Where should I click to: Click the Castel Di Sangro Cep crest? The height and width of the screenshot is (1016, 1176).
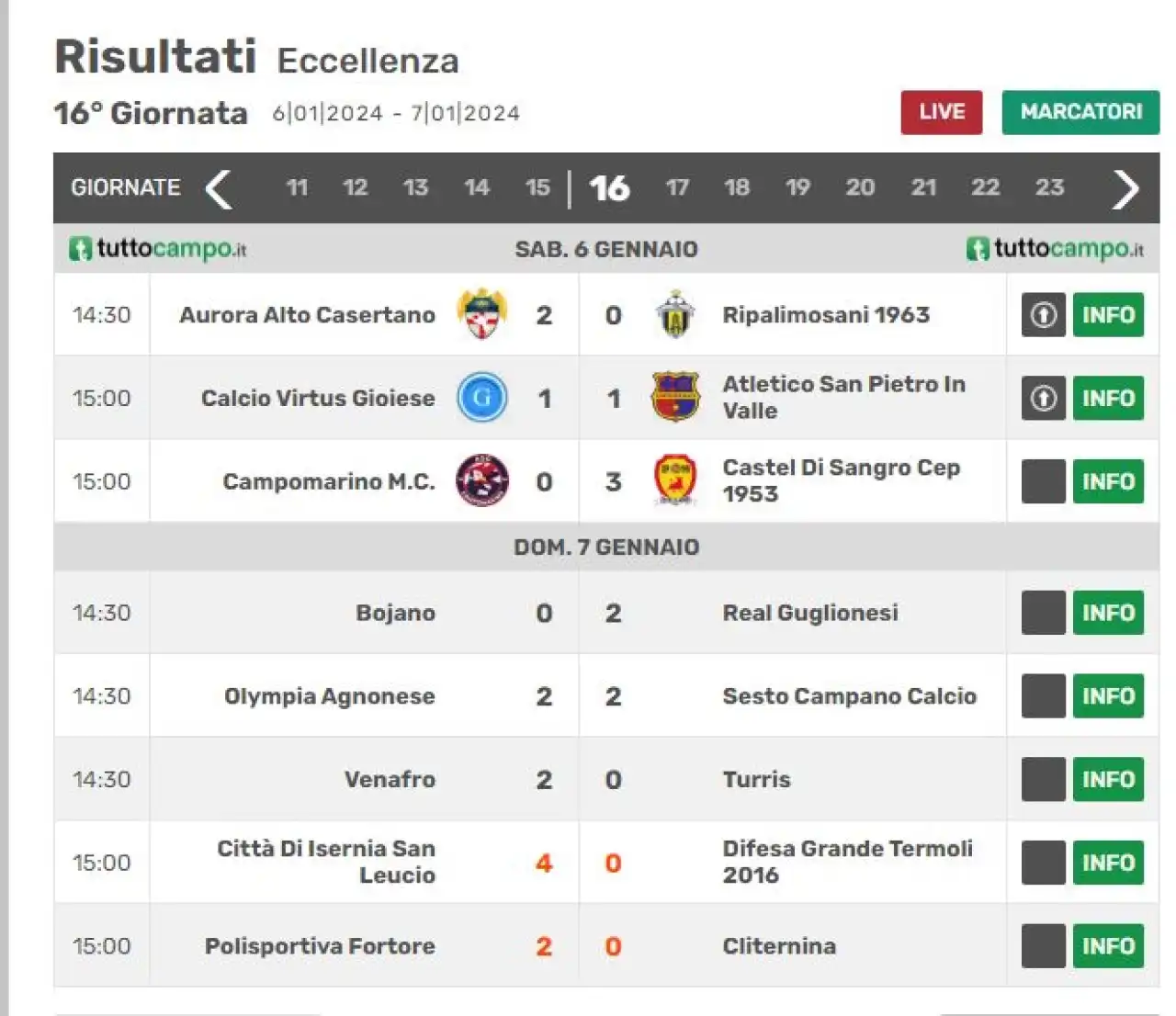pyautogui.click(x=675, y=480)
